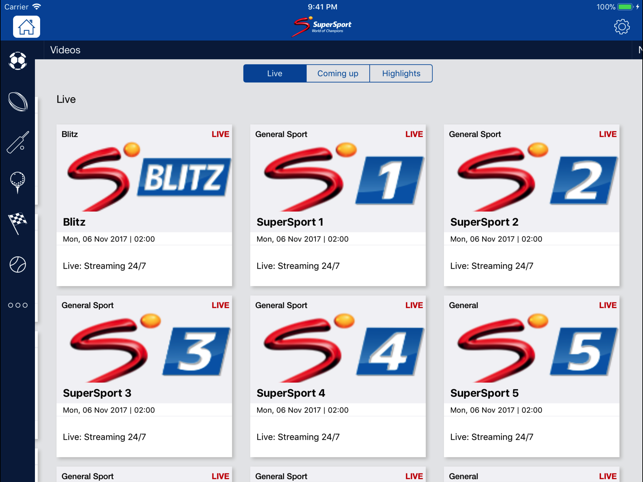Tap the Home icon
The image size is (643, 482).
[x=26, y=27]
